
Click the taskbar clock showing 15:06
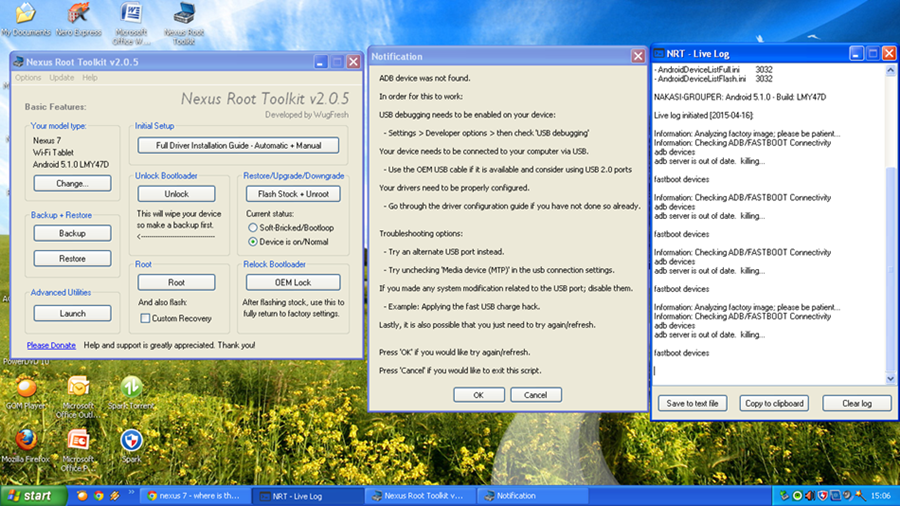click(x=880, y=496)
